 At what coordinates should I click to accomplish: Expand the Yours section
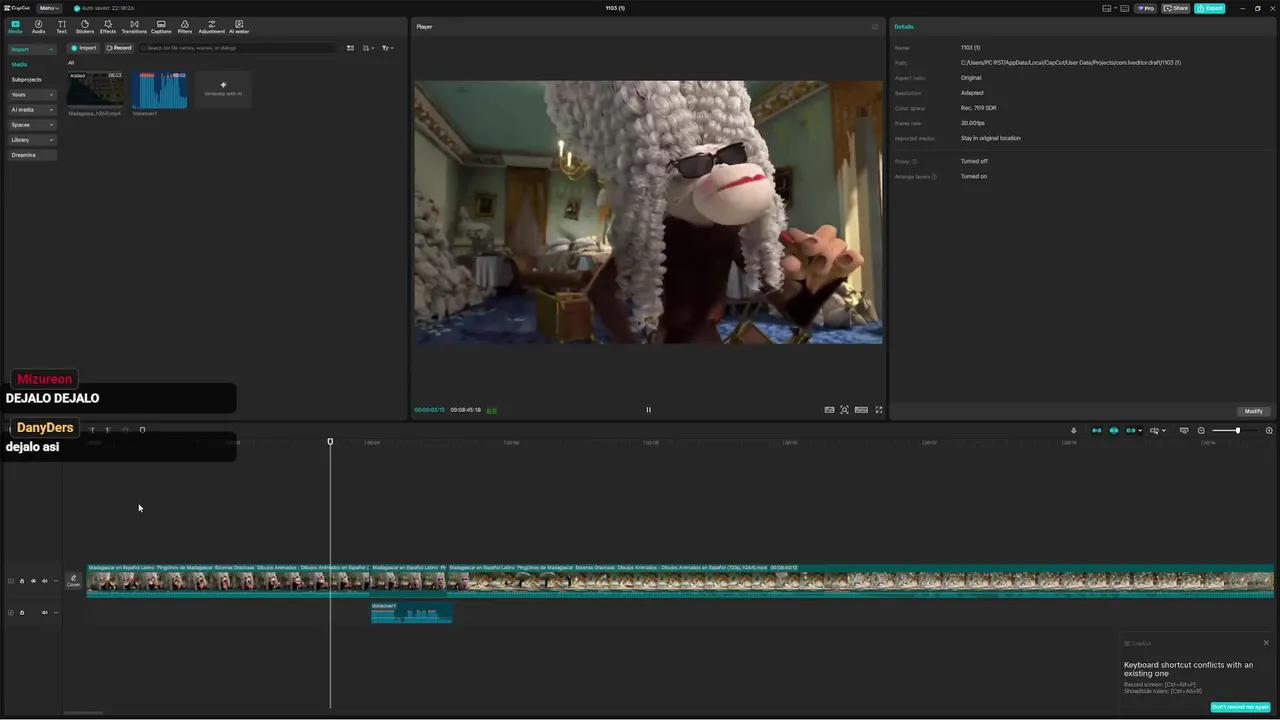coord(32,94)
